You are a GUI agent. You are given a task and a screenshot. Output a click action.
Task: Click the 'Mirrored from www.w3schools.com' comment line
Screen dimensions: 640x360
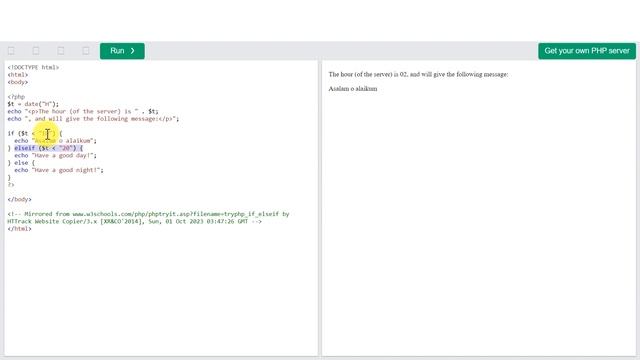[148, 214]
